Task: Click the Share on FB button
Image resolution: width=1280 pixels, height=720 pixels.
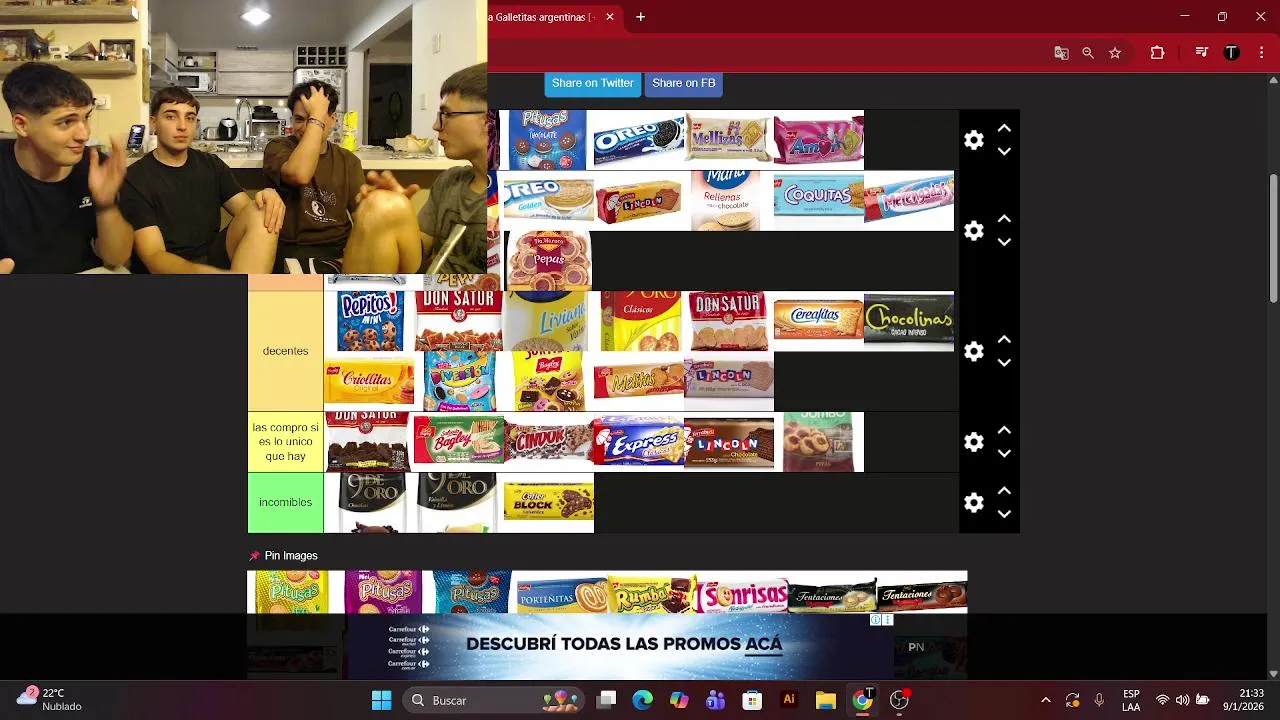Action: pyautogui.click(x=683, y=83)
